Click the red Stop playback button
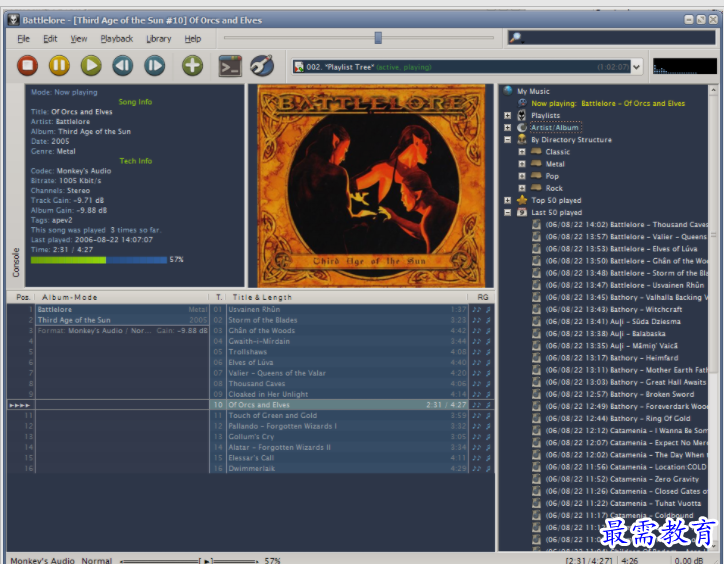724x564 pixels. [28, 66]
